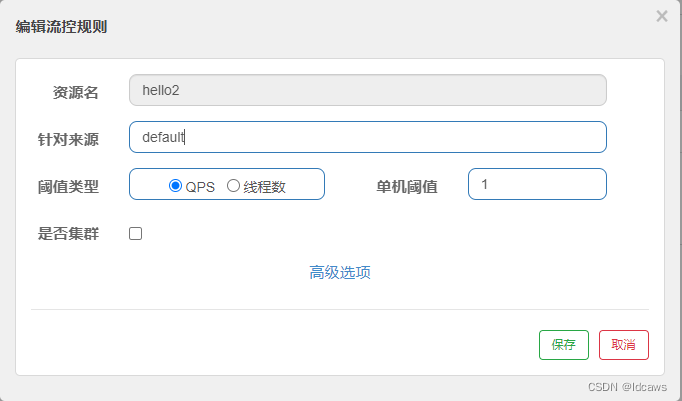Select the QPS radio button
Image resolution: width=682 pixels, height=401 pixels.
coord(175,186)
